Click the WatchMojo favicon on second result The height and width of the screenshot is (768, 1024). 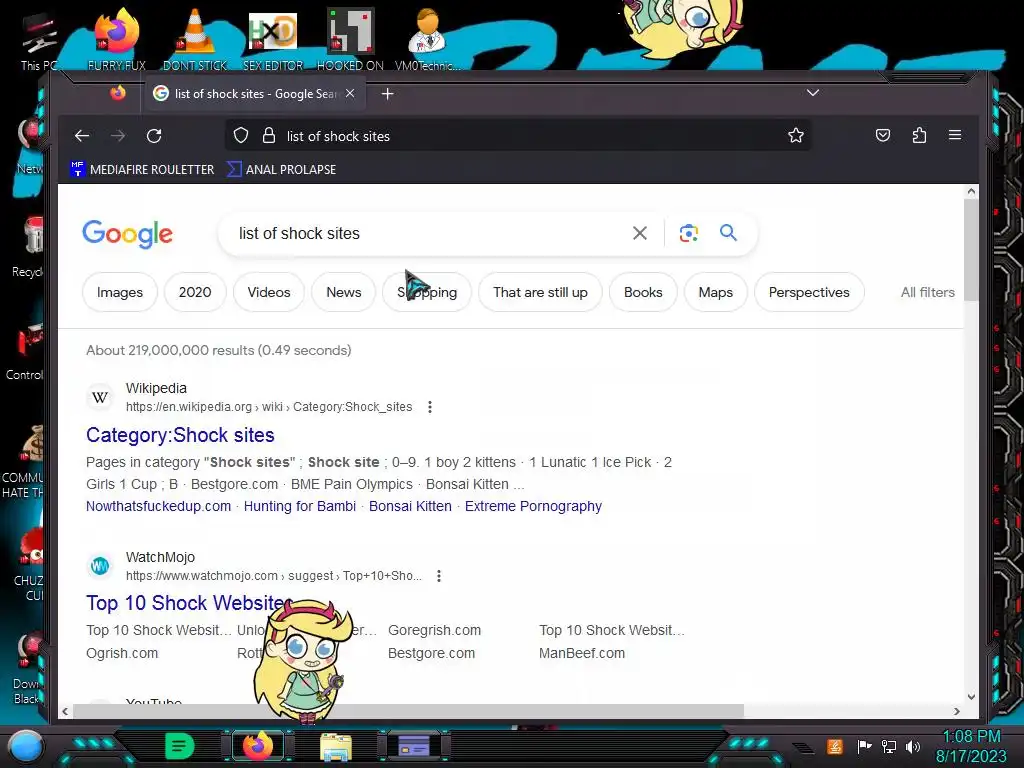pyautogui.click(x=100, y=566)
